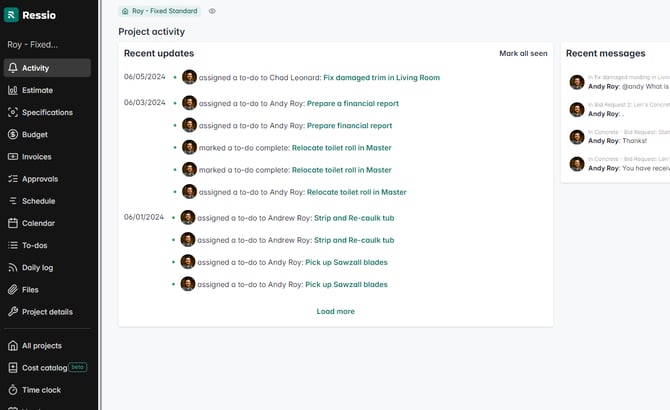Click the Specifications icon in sidebar
The height and width of the screenshot is (410, 670).
pyautogui.click(x=13, y=112)
